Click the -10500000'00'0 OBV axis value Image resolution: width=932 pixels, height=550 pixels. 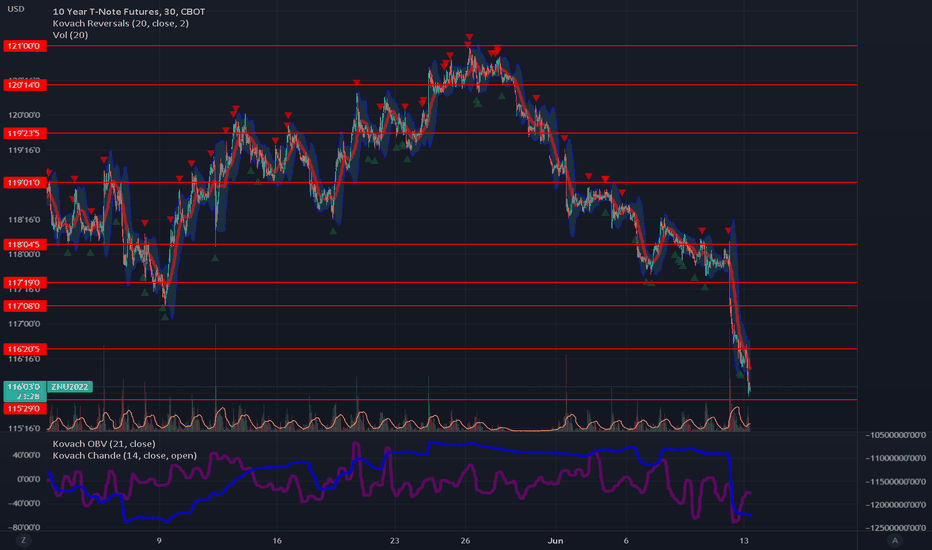coord(896,435)
